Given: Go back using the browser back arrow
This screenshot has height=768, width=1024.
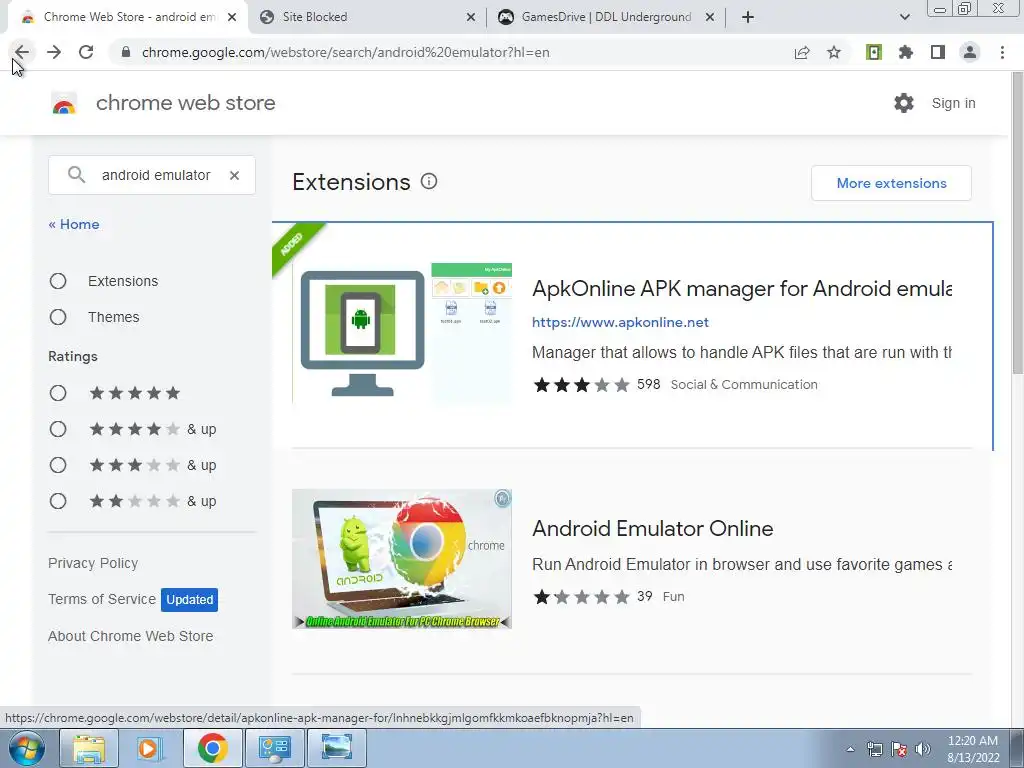Looking at the screenshot, I should pos(22,52).
